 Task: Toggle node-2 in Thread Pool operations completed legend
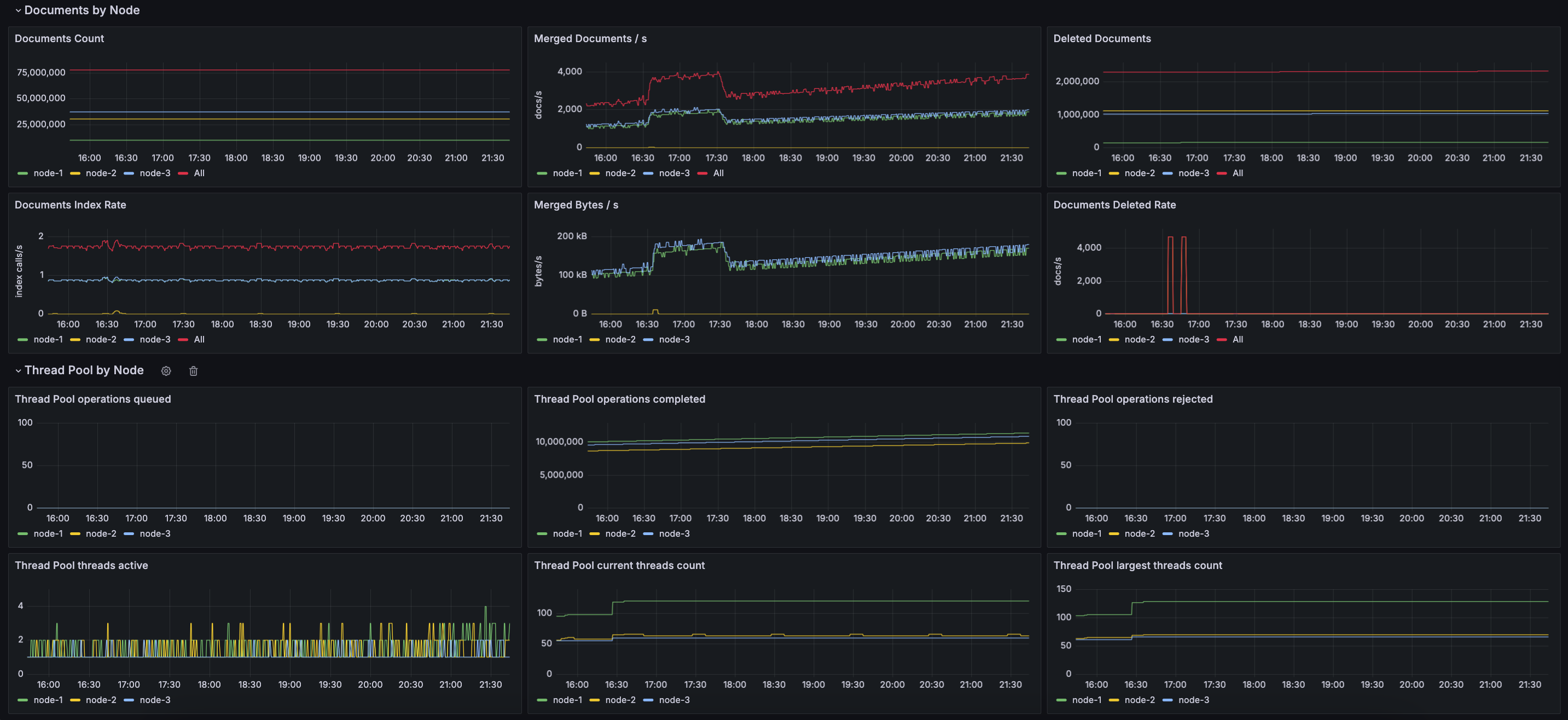tap(620, 534)
